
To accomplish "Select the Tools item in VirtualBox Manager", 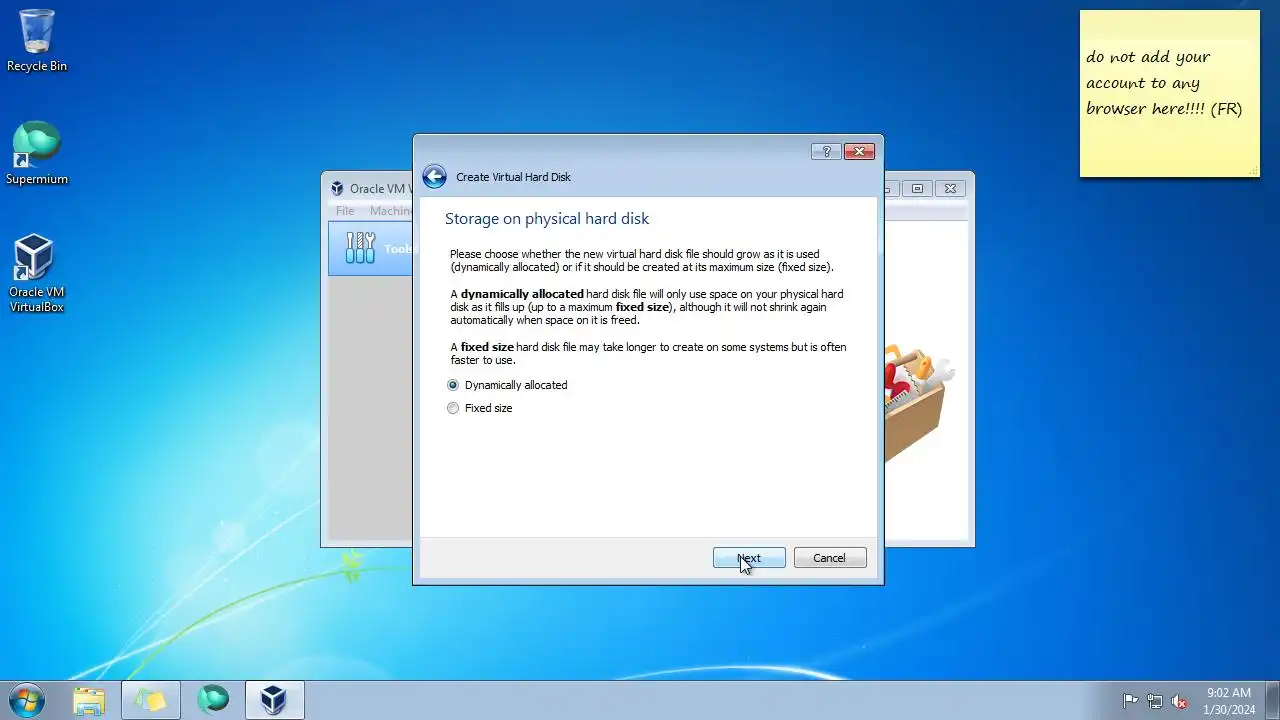I will pos(371,248).
